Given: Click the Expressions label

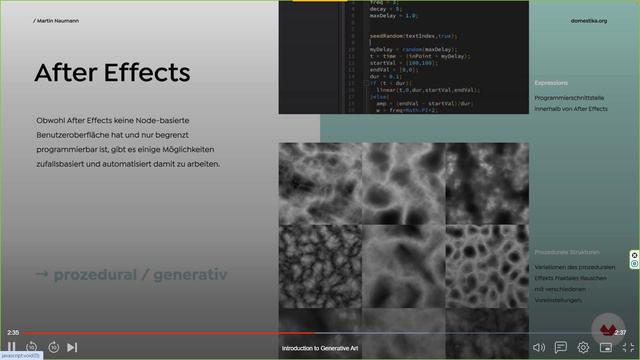Looking at the screenshot, I should (551, 83).
